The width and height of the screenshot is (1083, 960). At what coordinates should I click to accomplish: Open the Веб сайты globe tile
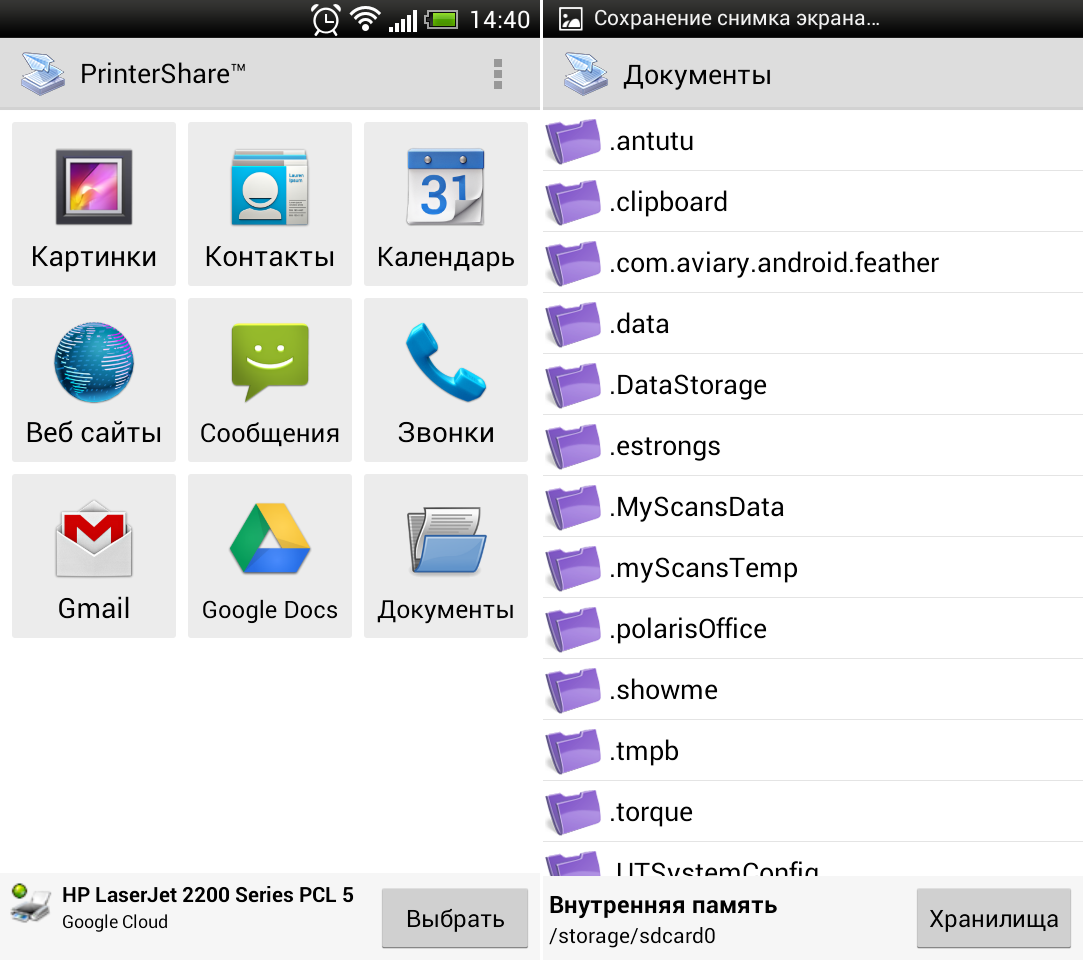[94, 380]
